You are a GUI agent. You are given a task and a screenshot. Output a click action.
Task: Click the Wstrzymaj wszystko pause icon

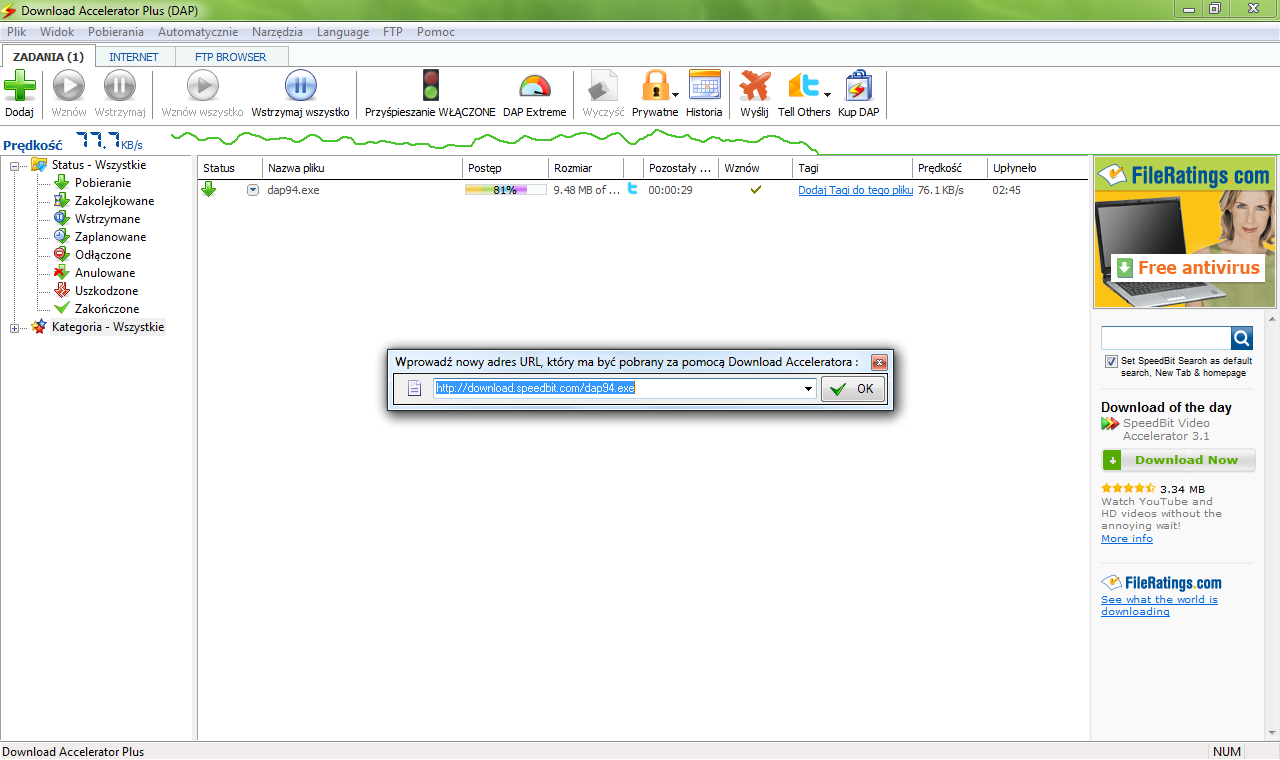pyautogui.click(x=300, y=87)
